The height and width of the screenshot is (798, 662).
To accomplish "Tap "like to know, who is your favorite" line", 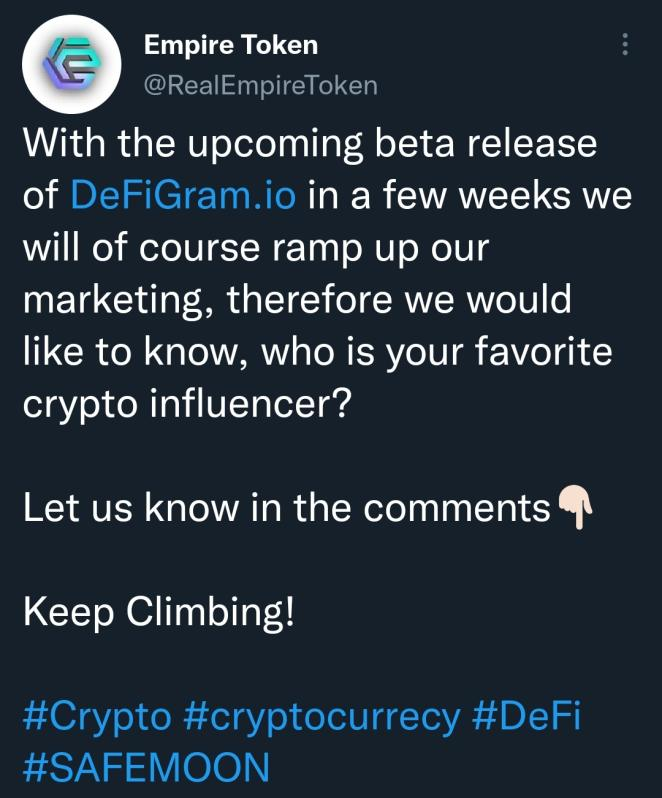I will (x=318, y=353).
